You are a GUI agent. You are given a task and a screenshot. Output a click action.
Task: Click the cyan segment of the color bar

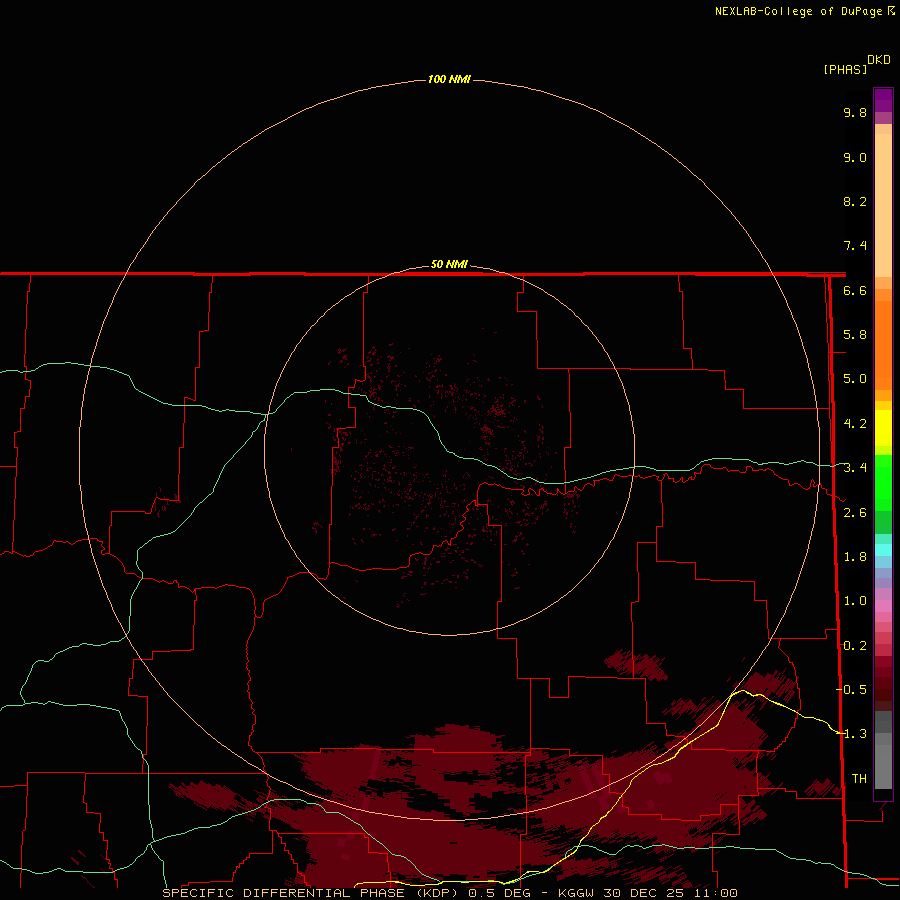click(x=883, y=550)
